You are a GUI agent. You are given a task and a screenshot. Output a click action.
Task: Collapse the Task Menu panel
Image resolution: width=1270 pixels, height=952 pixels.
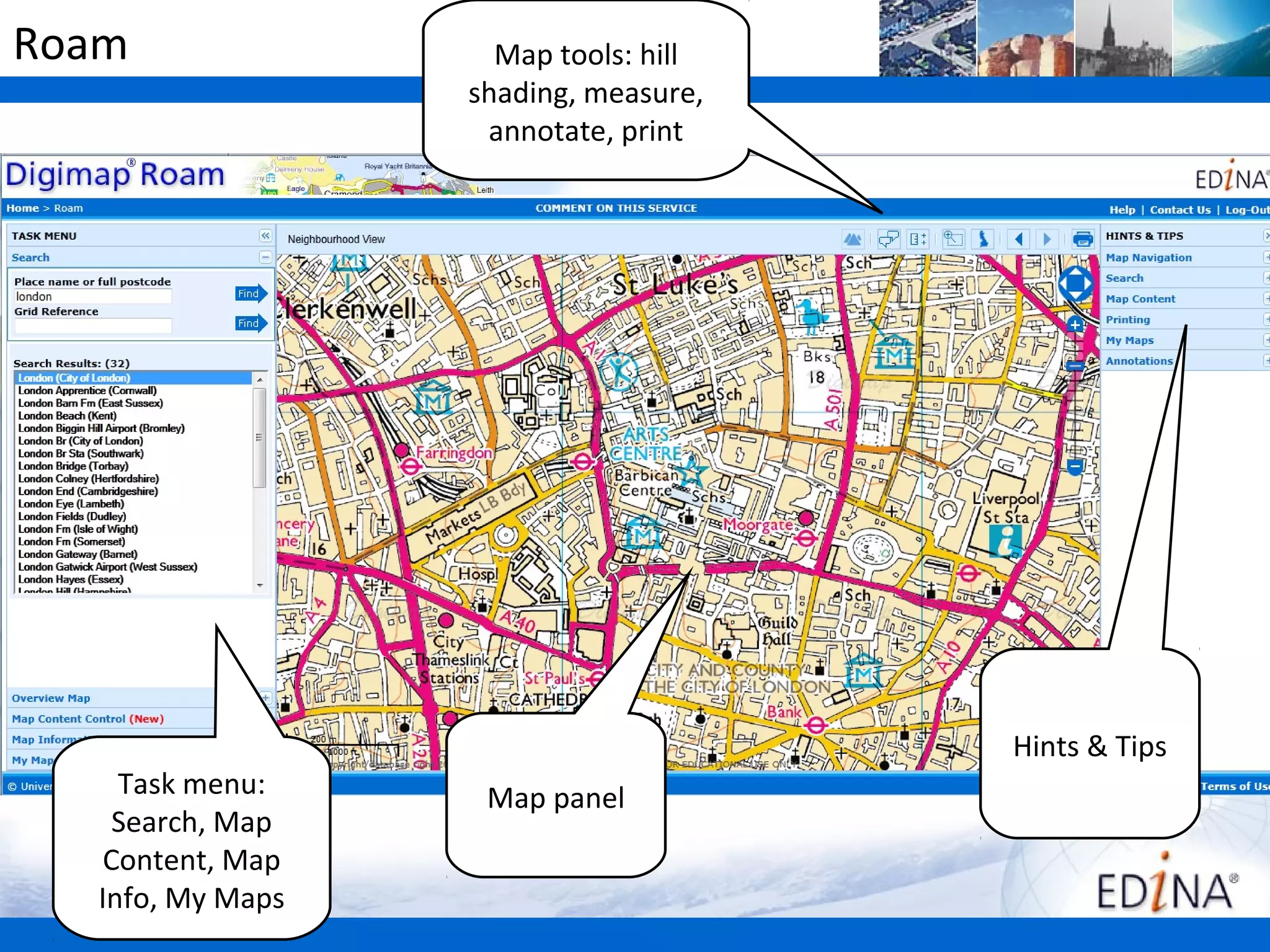(x=265, y=236)
